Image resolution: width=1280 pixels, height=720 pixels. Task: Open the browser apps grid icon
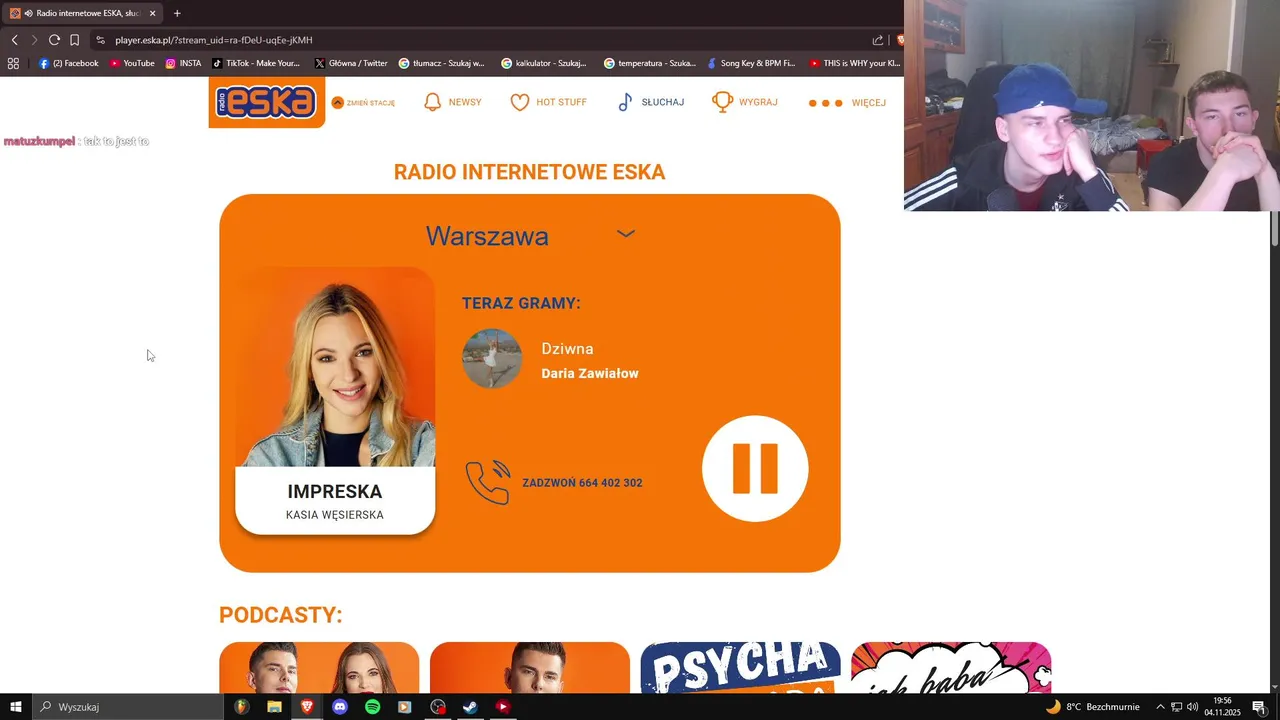[x=13, y=63]
